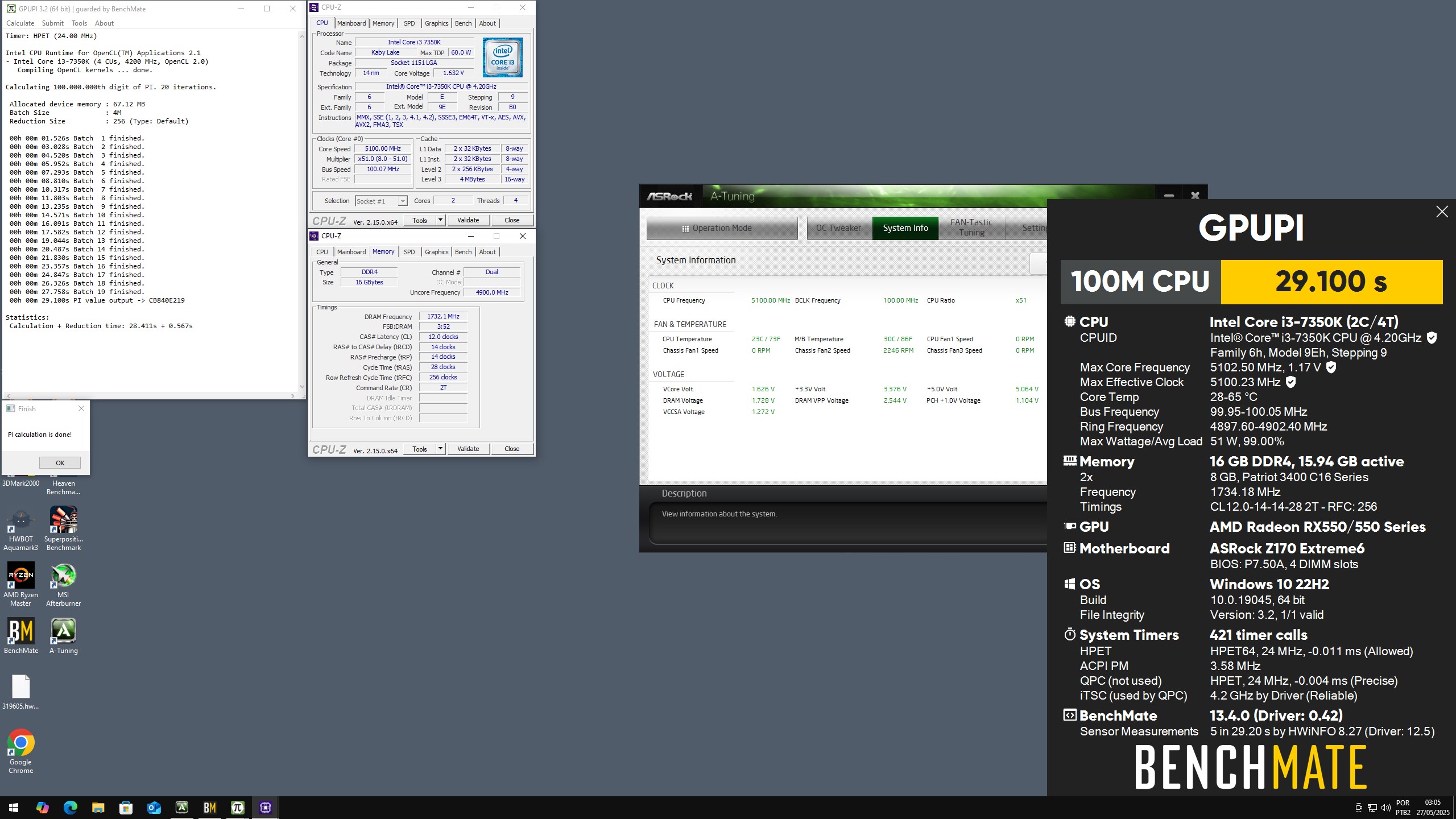Open FAN-Tastic Tuning tab in A-Tuning
The height and width of the screenshot is (819, 1456).
click(971, 228)
